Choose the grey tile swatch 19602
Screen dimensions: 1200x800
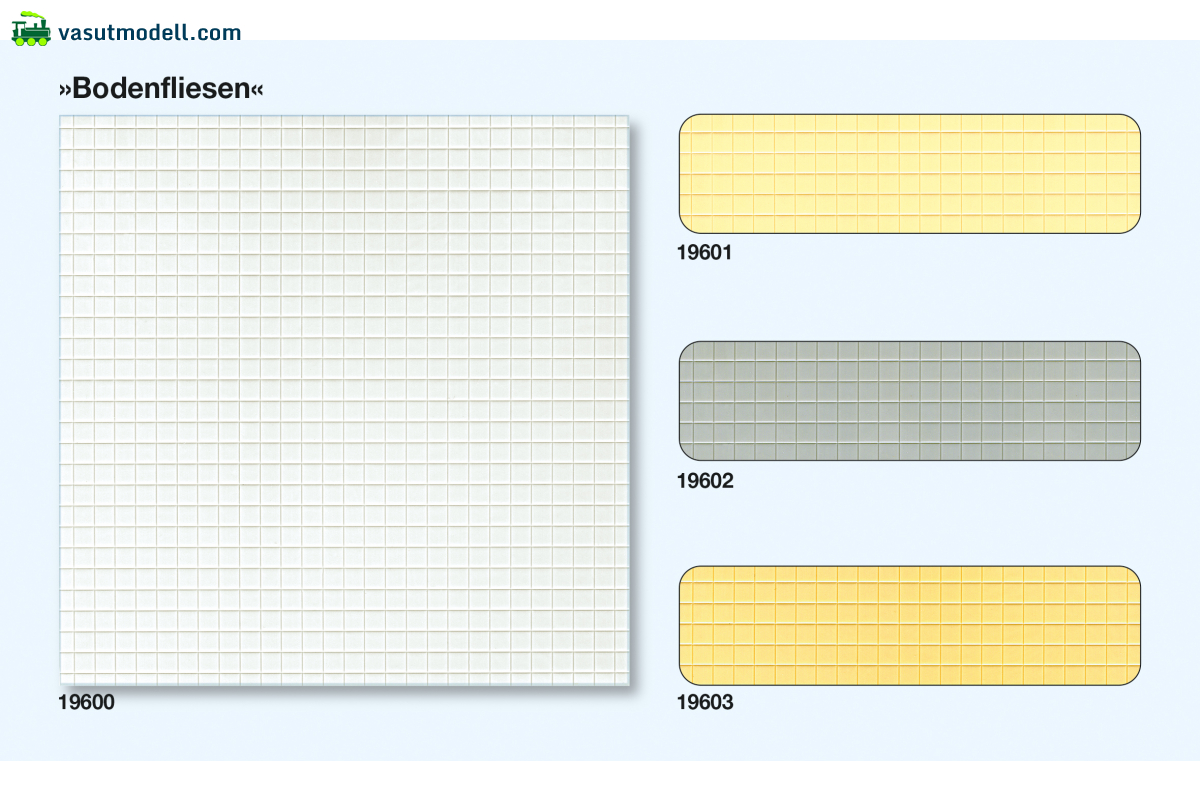(x=909, y=401)
